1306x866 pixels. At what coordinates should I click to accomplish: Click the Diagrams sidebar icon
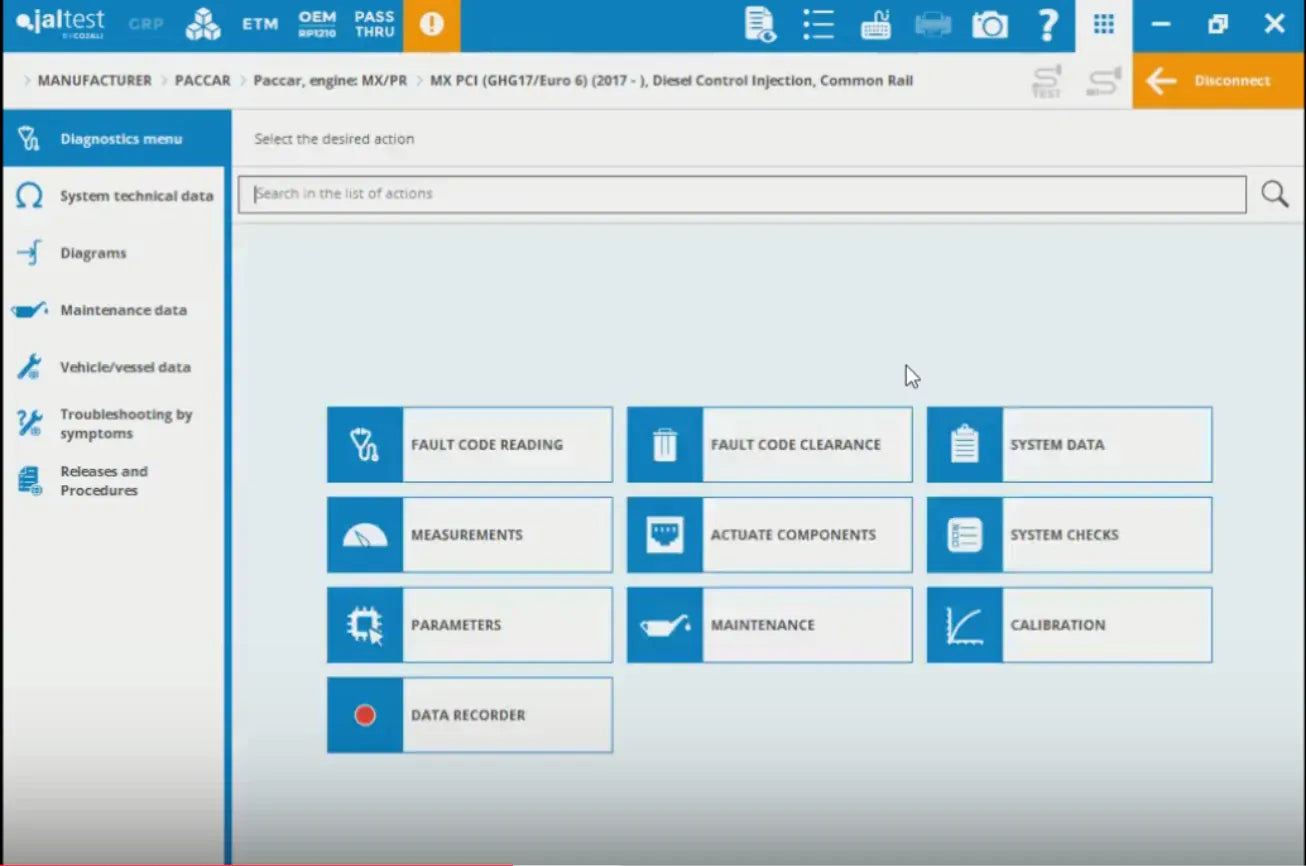pyautogui.click(x=29, y=253)
